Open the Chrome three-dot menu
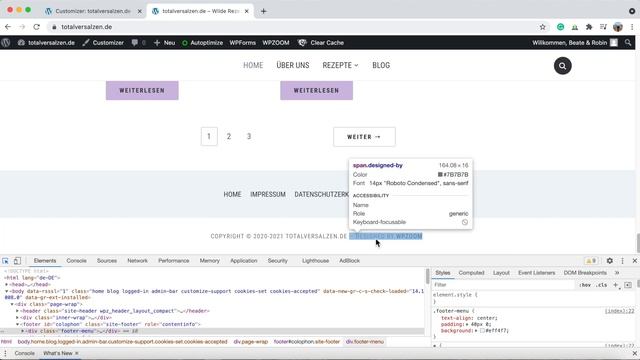 point(632,27)
